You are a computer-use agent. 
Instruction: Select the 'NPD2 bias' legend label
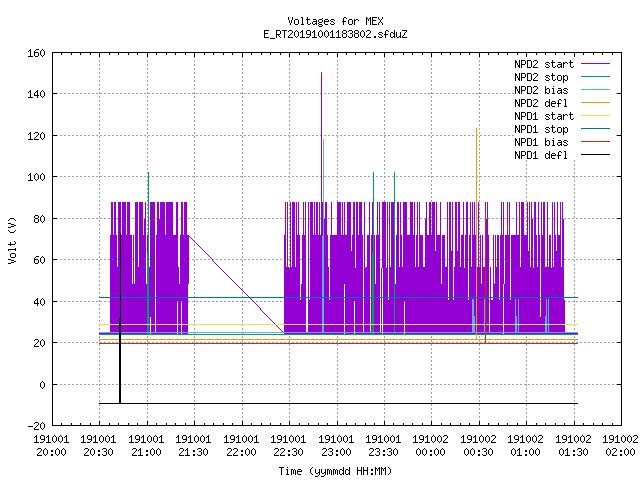(x=541, y=90)
